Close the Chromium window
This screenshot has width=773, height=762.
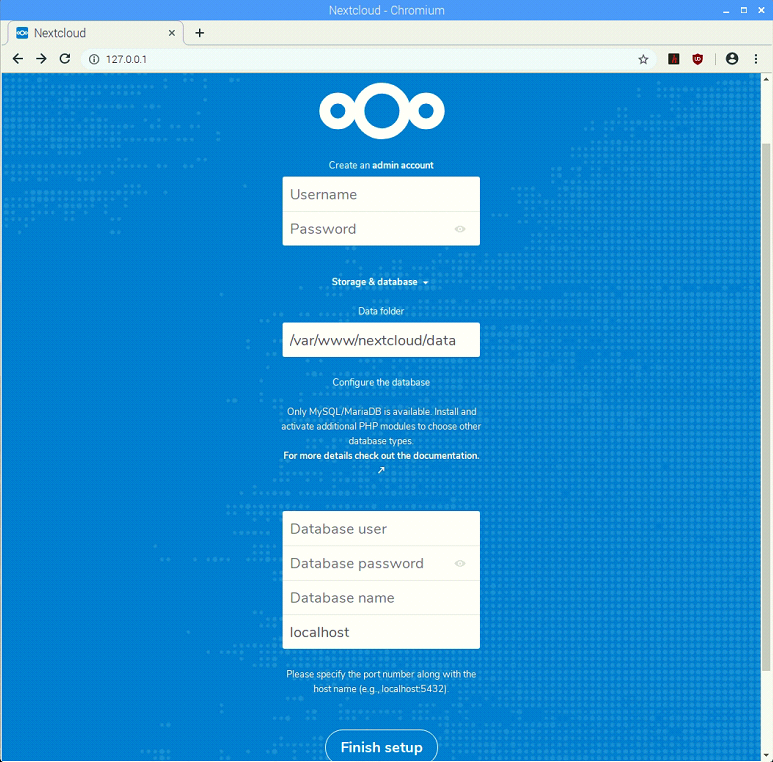pos(761,10)
